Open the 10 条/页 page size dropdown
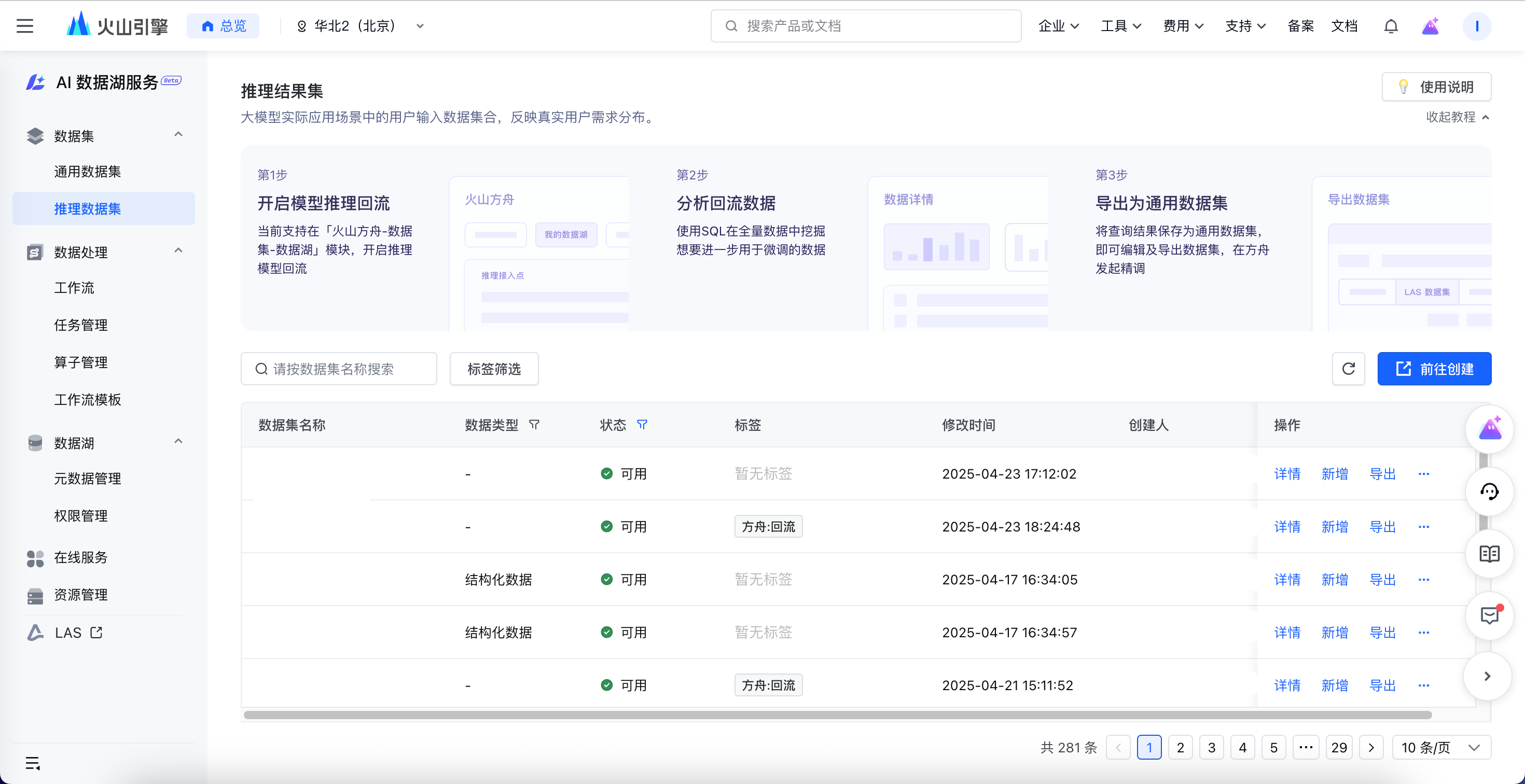 (x=1440, y=747)
